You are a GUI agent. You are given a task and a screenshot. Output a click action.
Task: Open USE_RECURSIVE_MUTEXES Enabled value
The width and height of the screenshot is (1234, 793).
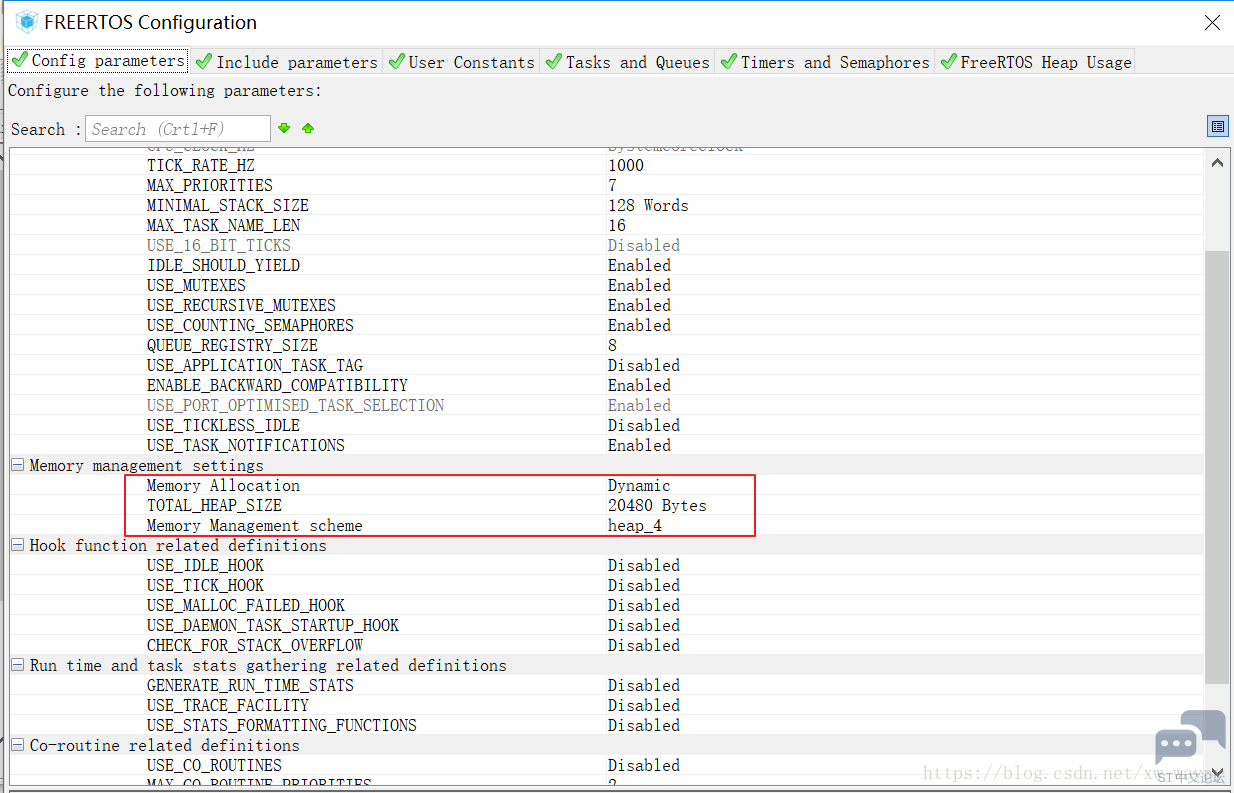(x=639, y=305)
